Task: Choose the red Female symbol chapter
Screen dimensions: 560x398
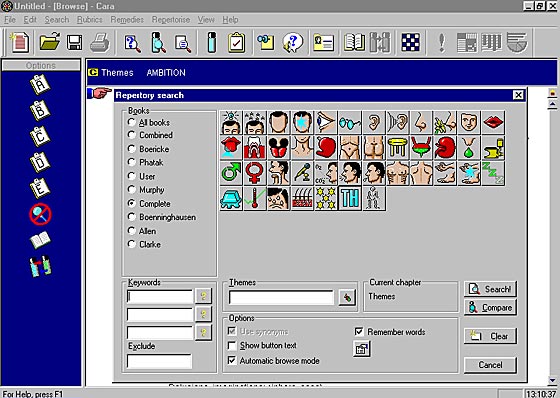Action: (254, 173)
